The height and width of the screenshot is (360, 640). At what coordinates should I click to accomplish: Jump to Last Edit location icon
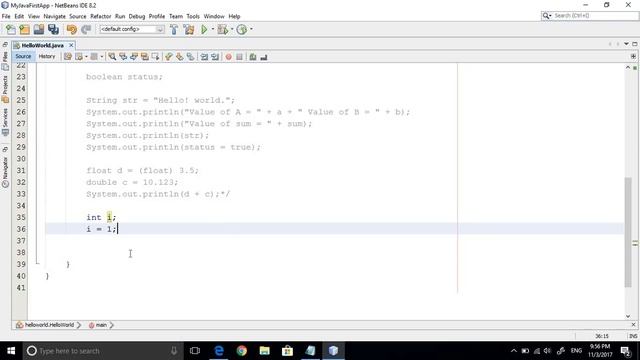pyautogui.click(x=68, y=57)
